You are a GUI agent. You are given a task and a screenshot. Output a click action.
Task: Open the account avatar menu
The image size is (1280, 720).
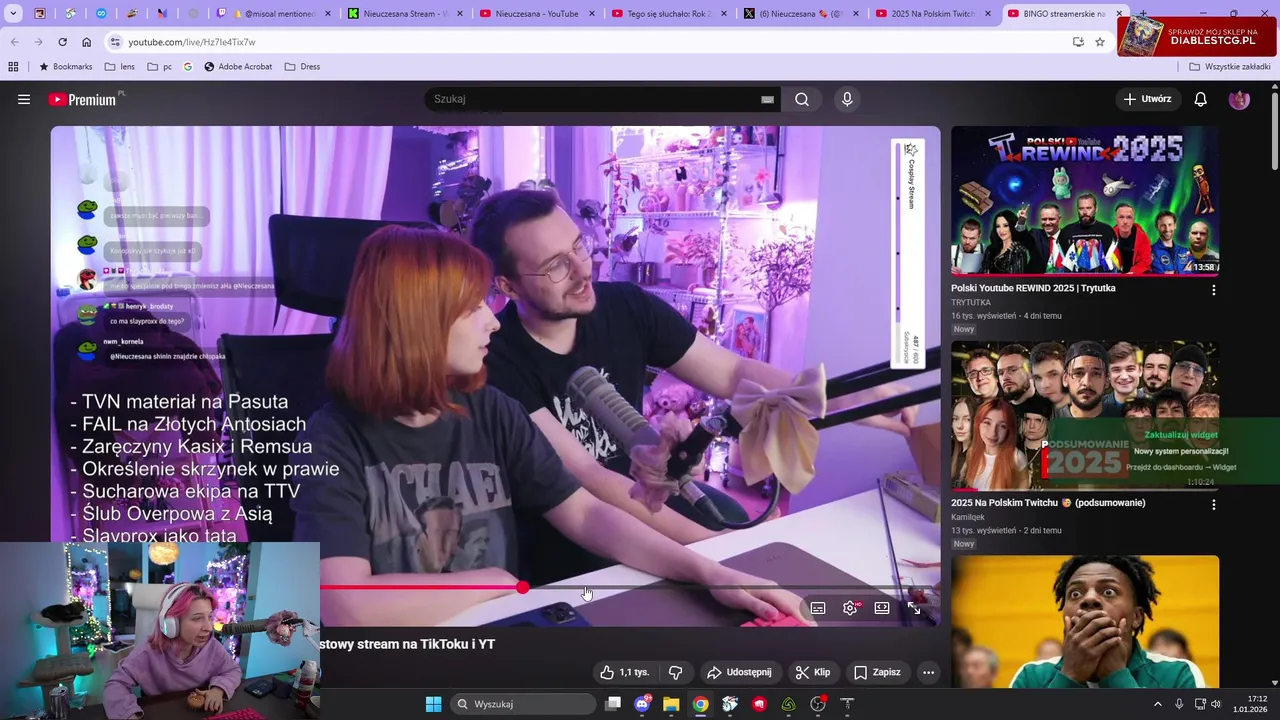pyautogui.click(x=1239, y=99)
